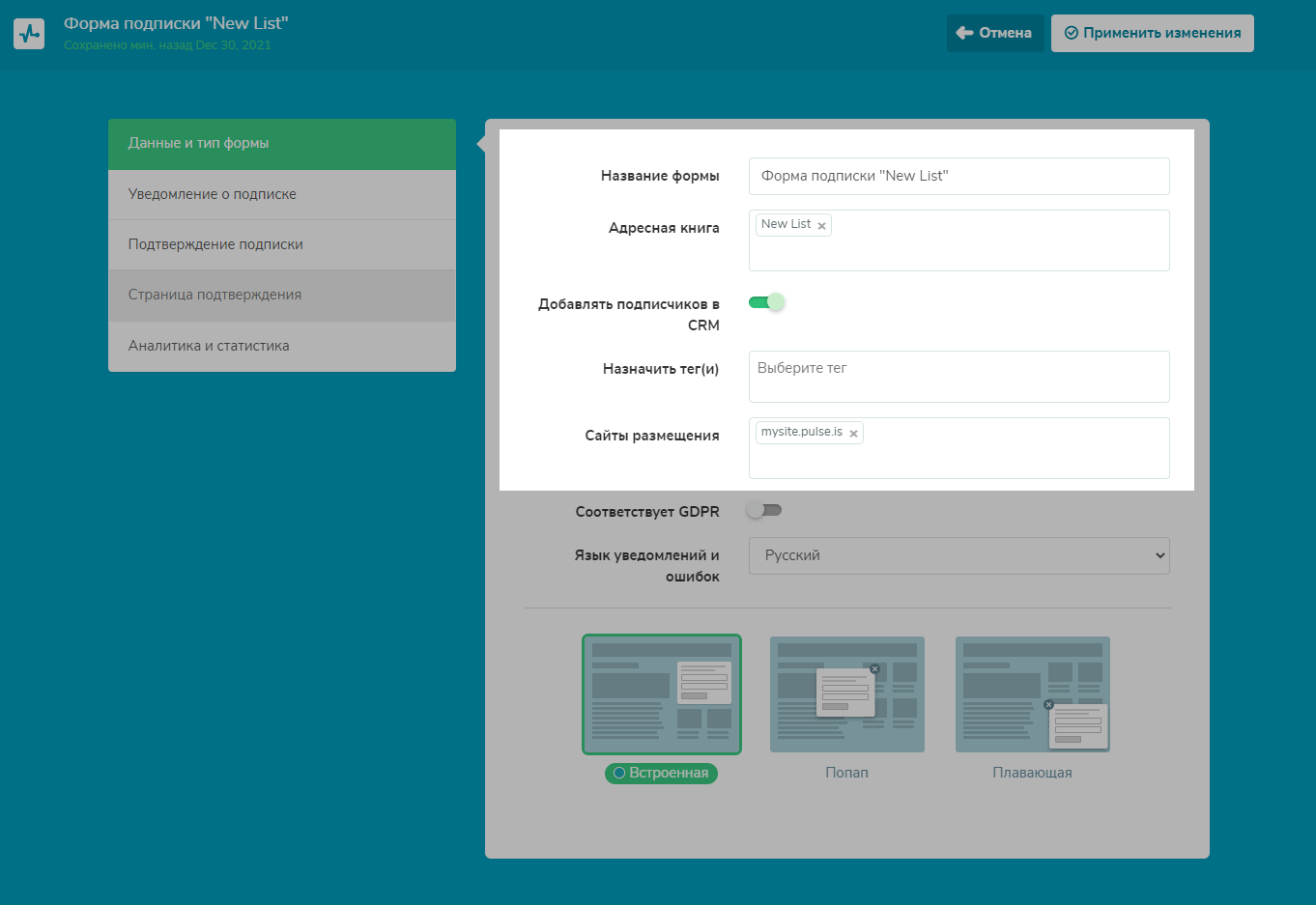Open the notification language dropdown
Image resolution: width=1316 pixels, height=905 pixels.
958,555
